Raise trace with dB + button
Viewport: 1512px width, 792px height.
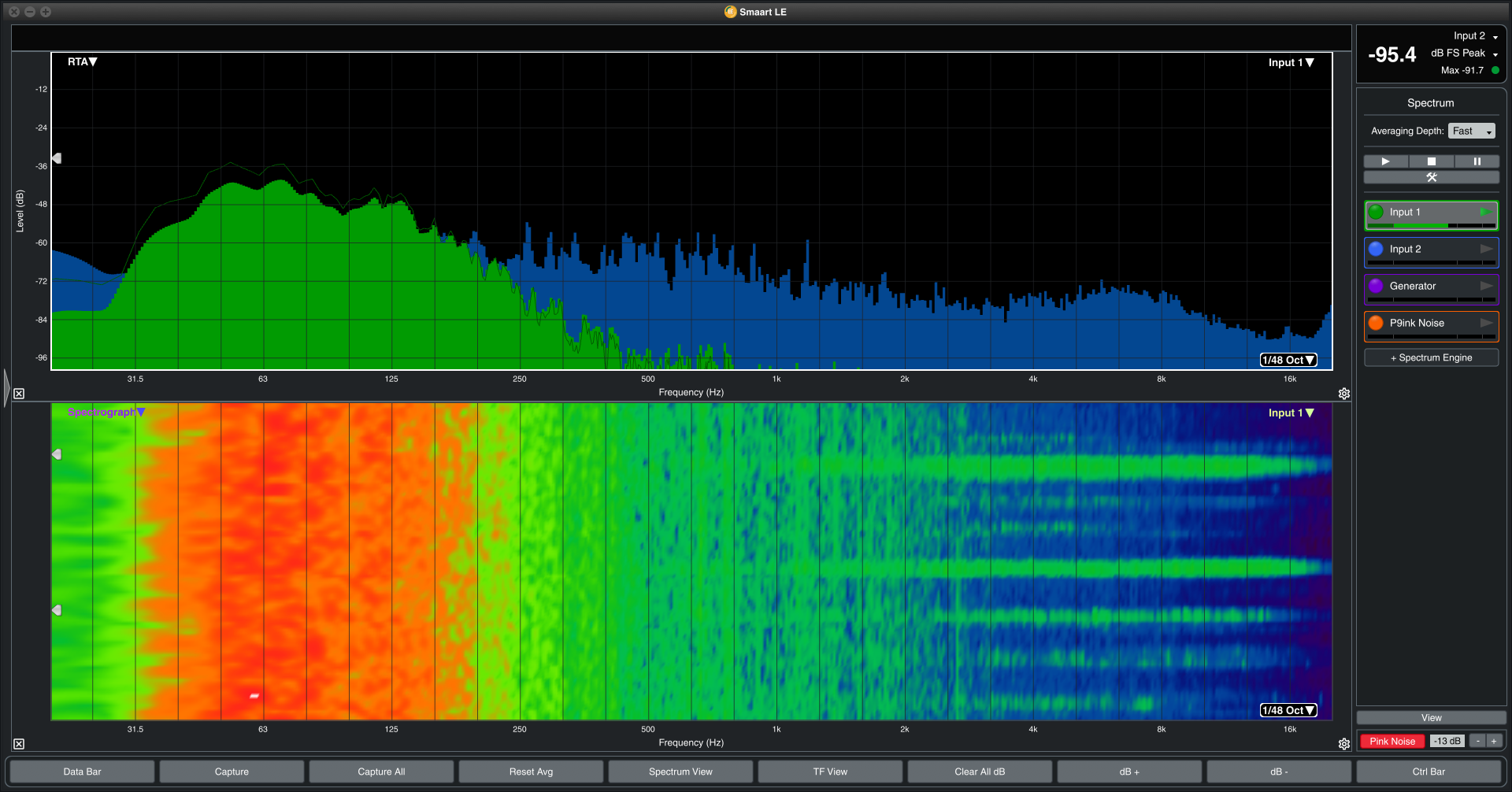coord(1129,772)
